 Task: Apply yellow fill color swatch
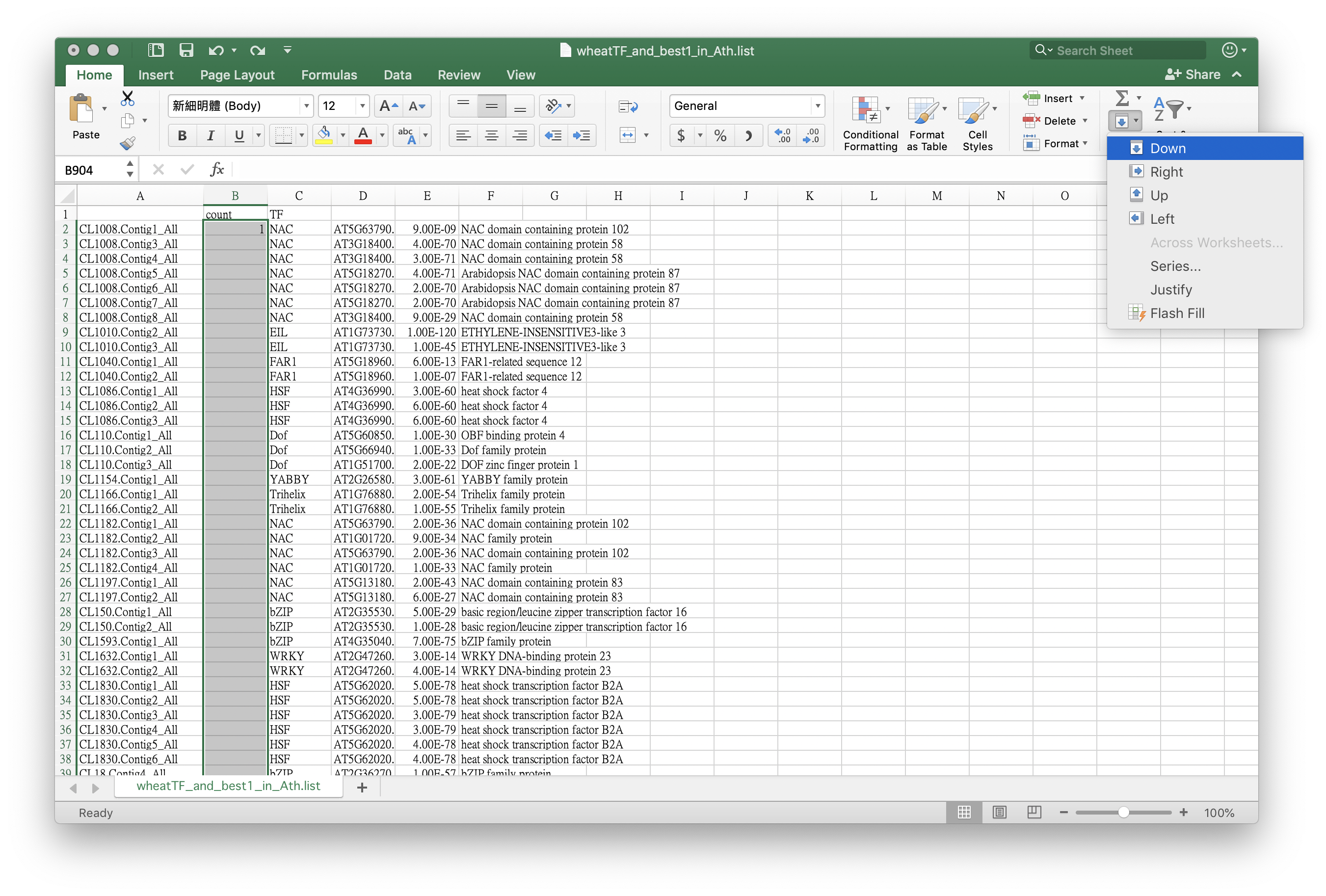[x=323, y=135]
